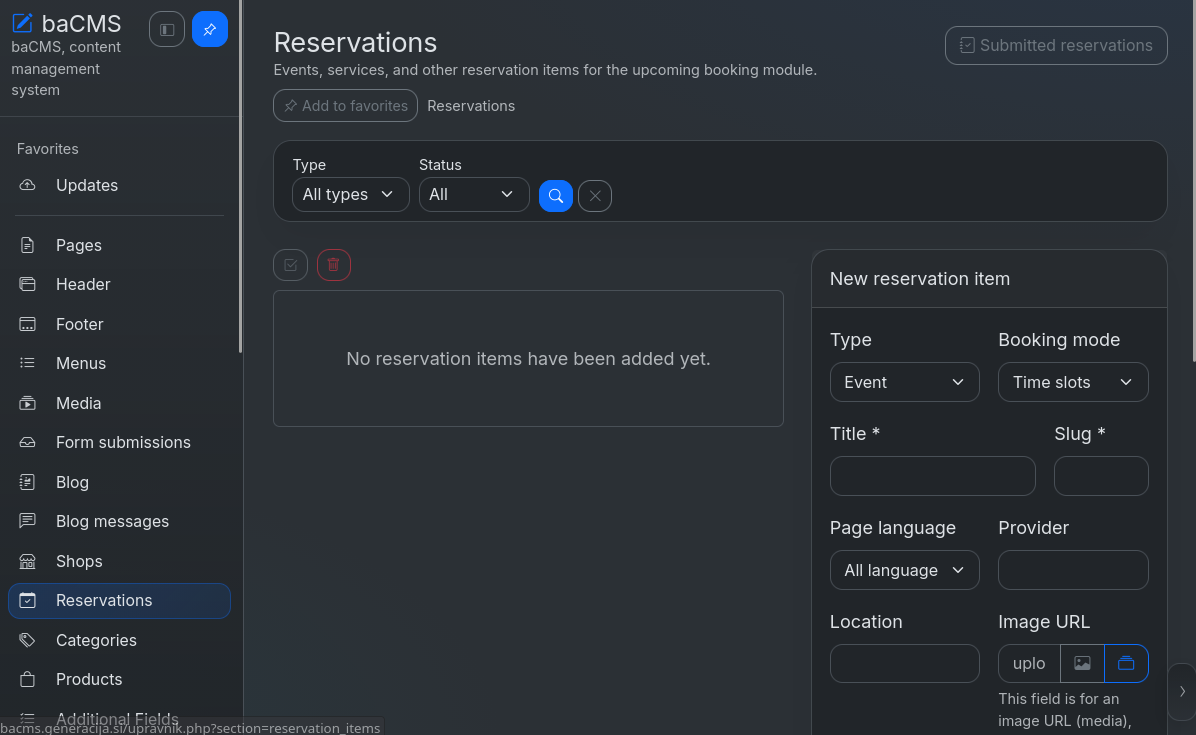The image size is (1196, 735).
Task: Click the blue pin sidebar icon
Action: point(210,29)
